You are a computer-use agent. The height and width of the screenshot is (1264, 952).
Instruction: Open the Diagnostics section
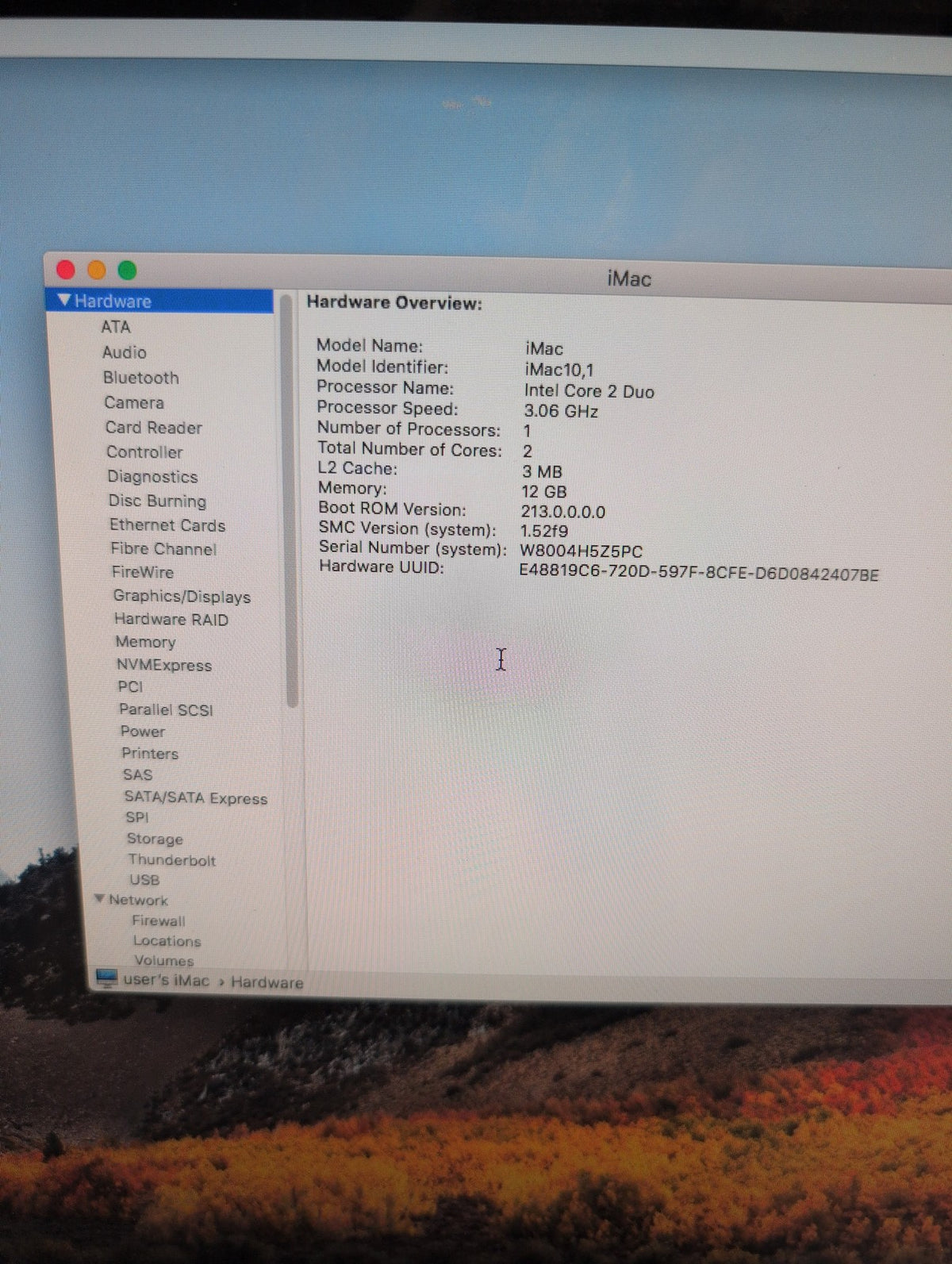pos(152,477)
